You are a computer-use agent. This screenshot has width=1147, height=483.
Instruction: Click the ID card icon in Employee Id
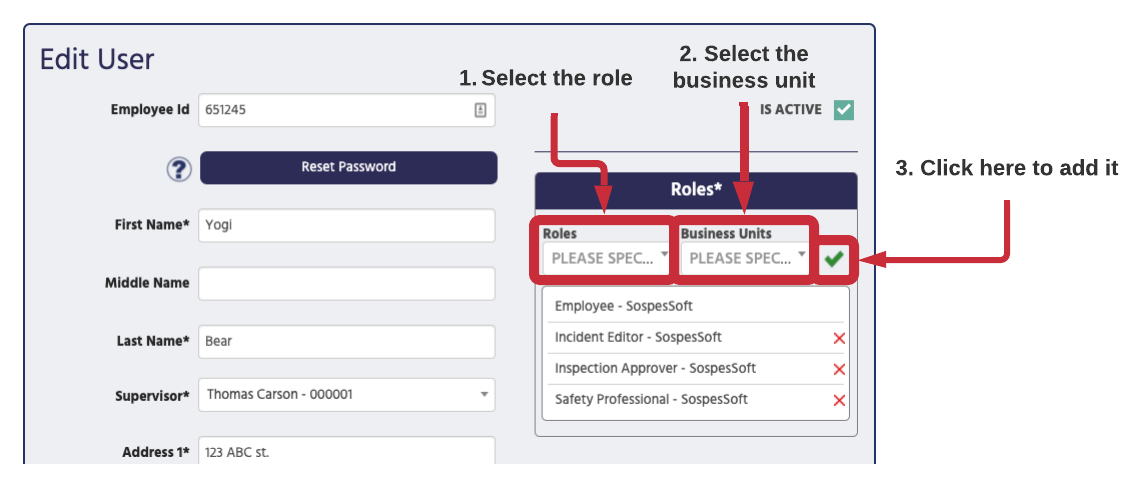[480, 110]
